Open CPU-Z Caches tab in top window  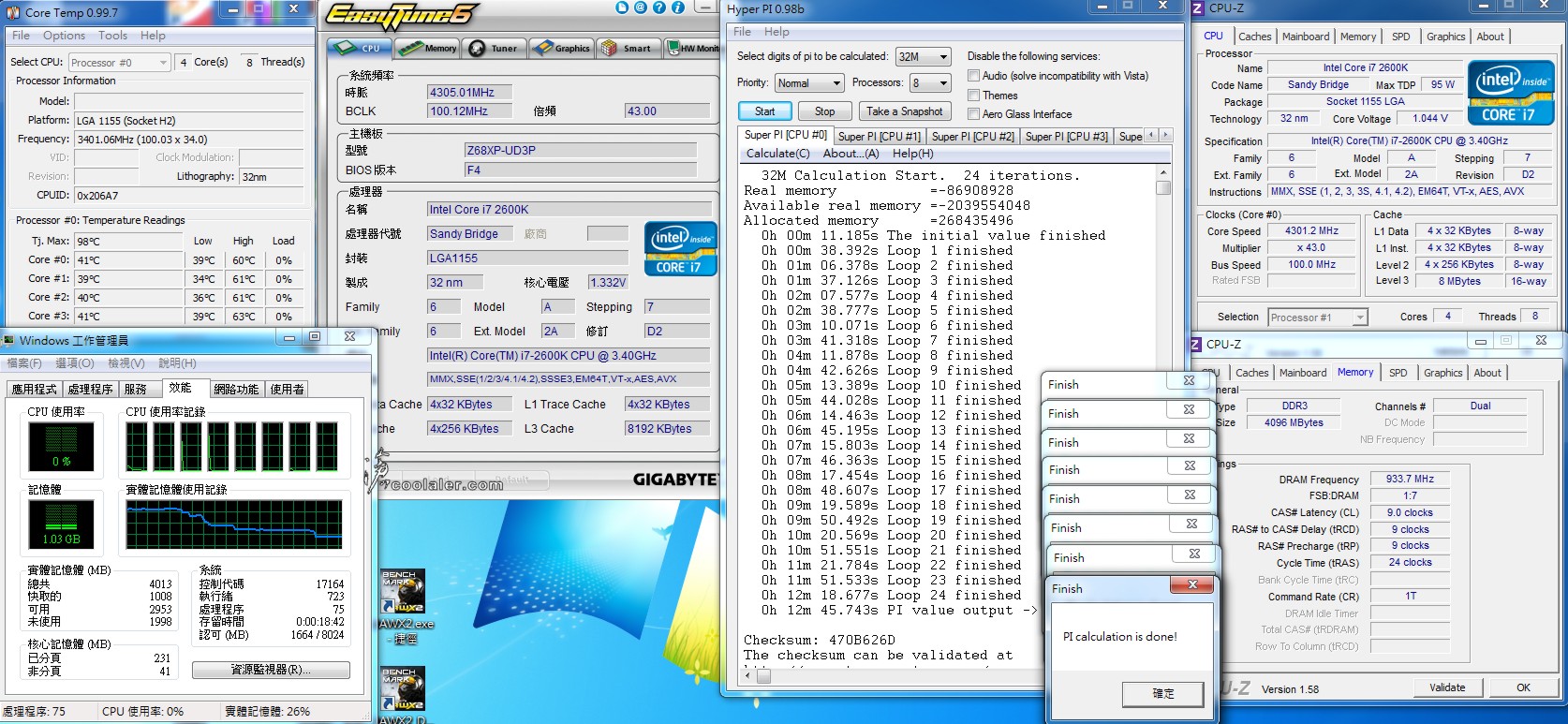1254,37
